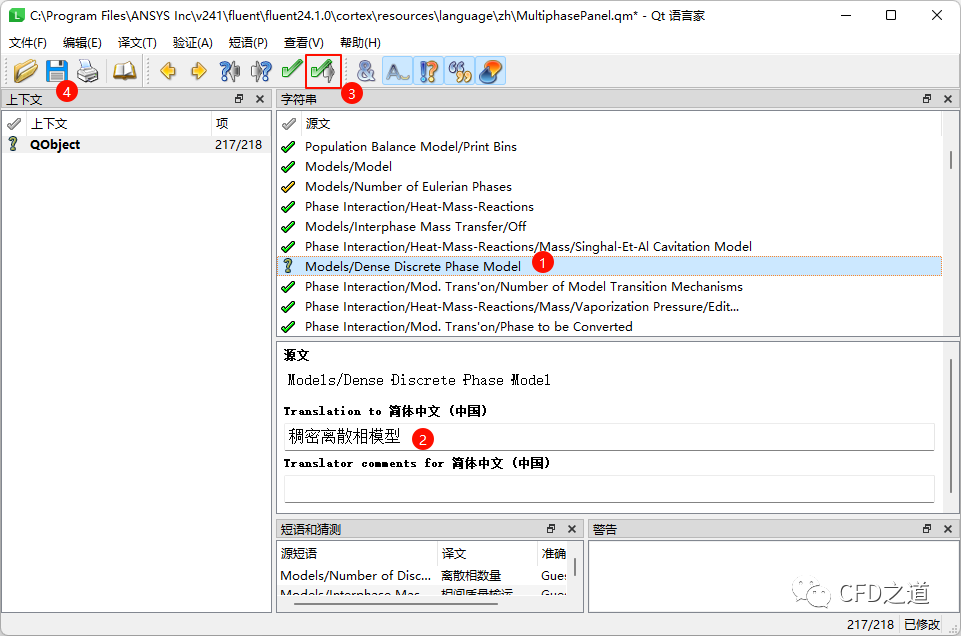Click the phrases panel vertical scrollbar
The height and width of the screenshot is (636, 961).
coord(575,568)
